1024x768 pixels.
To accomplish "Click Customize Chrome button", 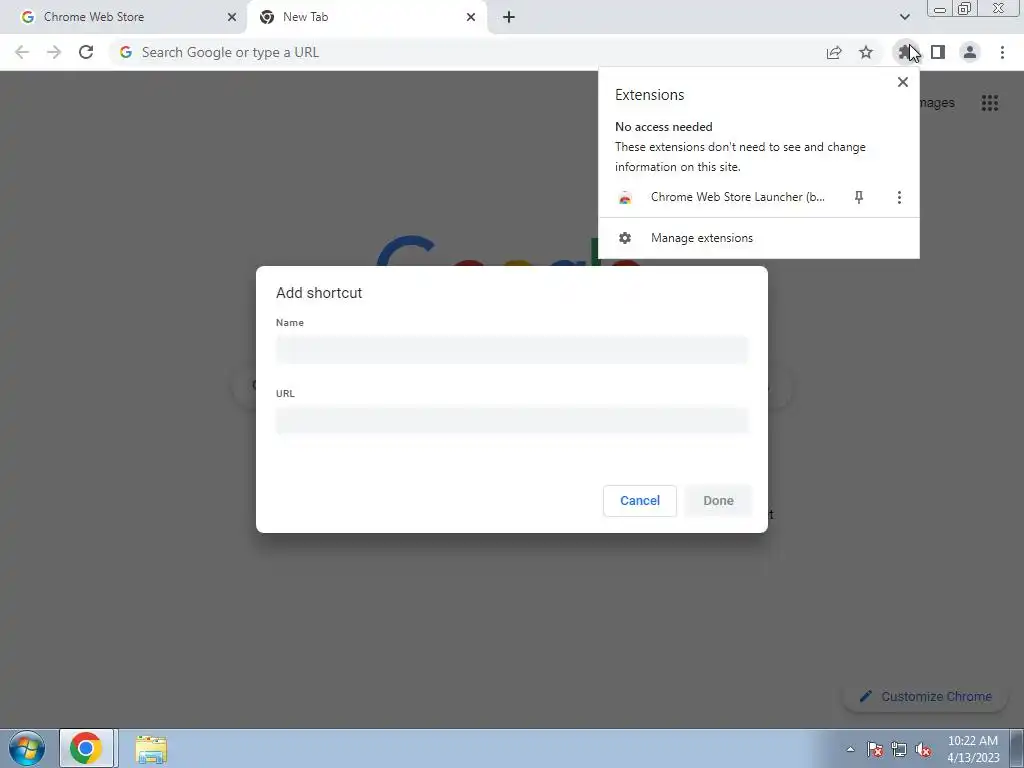I will pos(926,697).
